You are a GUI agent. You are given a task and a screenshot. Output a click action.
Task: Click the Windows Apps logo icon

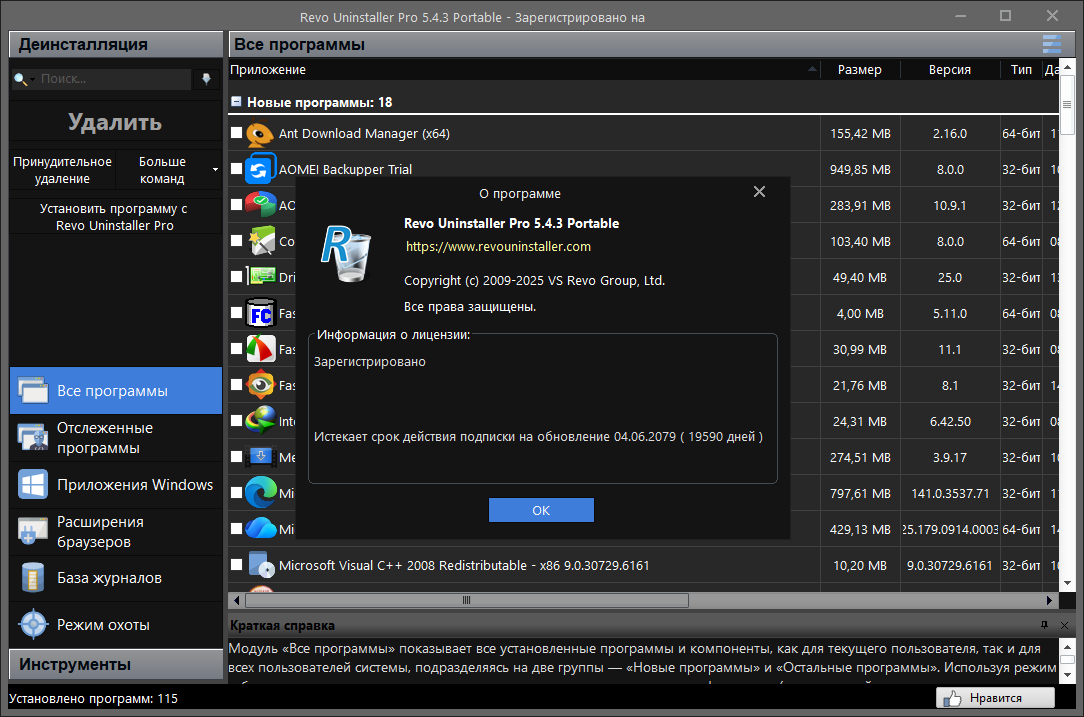click(x=33, y=485)
